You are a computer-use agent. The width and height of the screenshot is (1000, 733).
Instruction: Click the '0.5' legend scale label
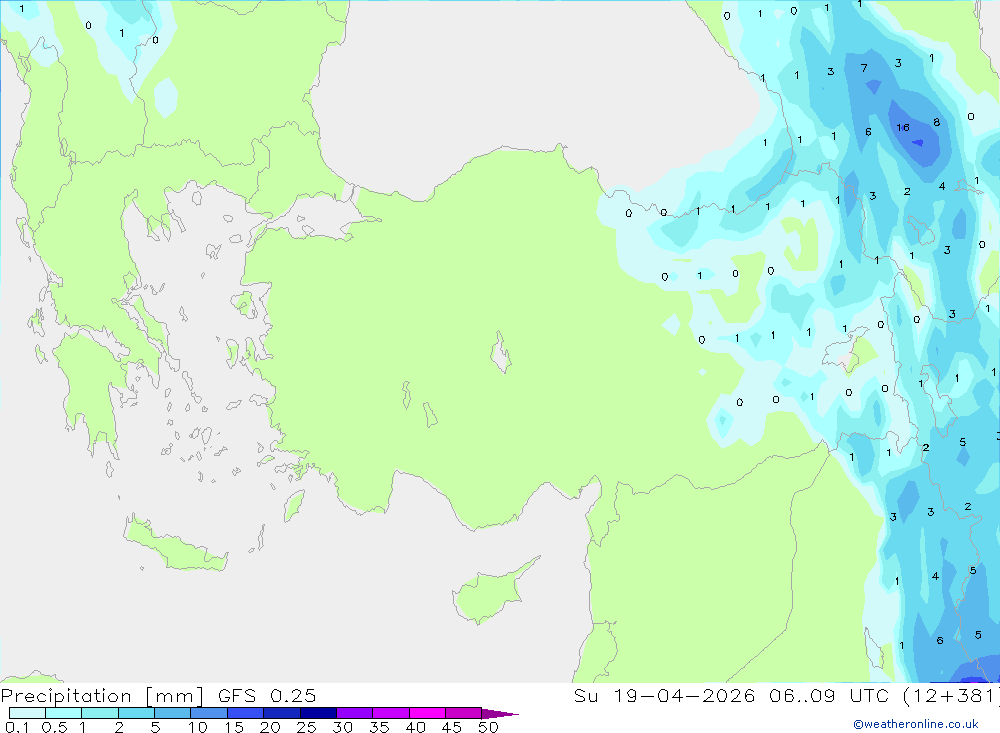click(54, 727)
